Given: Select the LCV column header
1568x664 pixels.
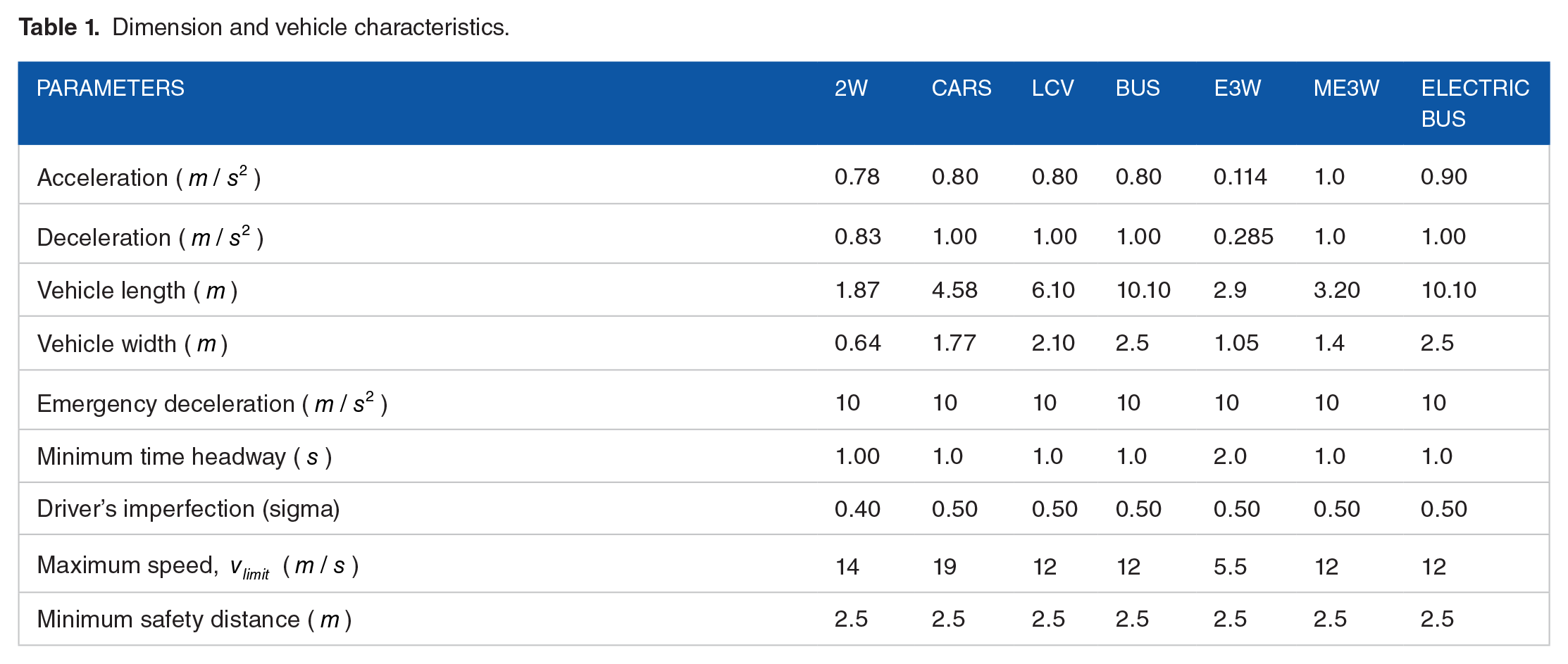Looking at the screenshot, I should (x=1053, y=88).
